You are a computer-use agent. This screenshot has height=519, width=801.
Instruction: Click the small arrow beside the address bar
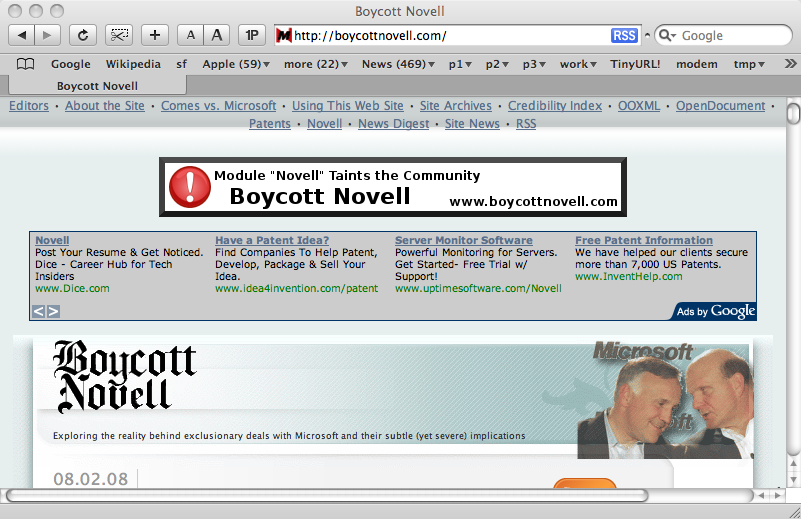point(647,35)
